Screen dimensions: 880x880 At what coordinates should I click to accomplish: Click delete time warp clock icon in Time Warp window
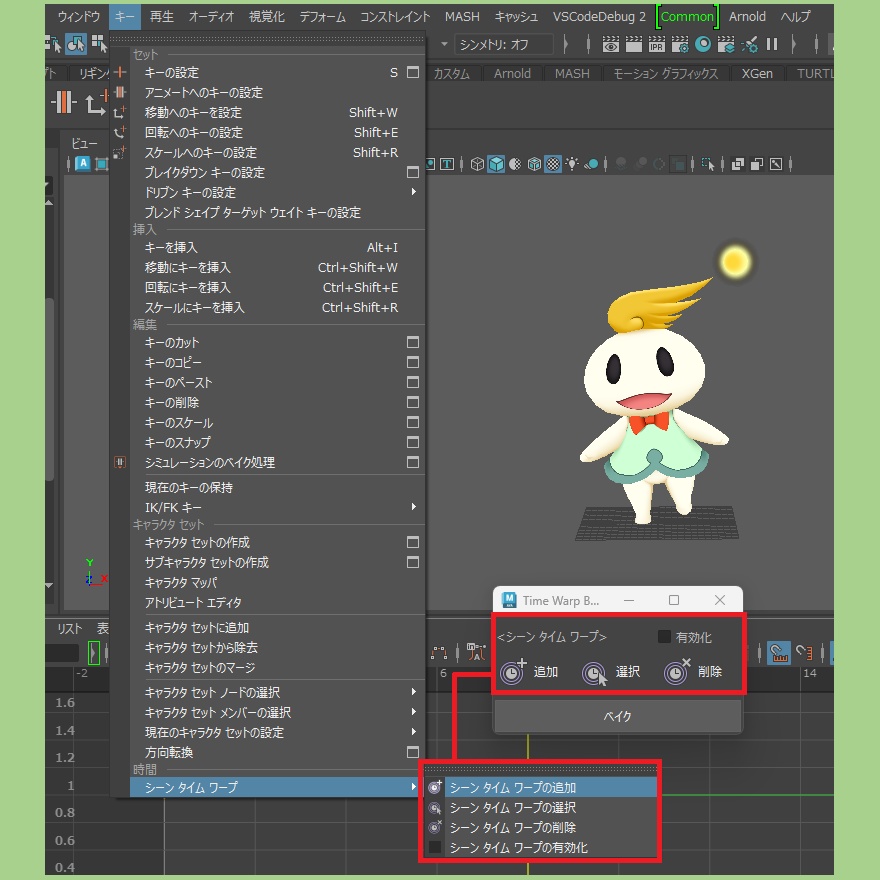point(677,671)
